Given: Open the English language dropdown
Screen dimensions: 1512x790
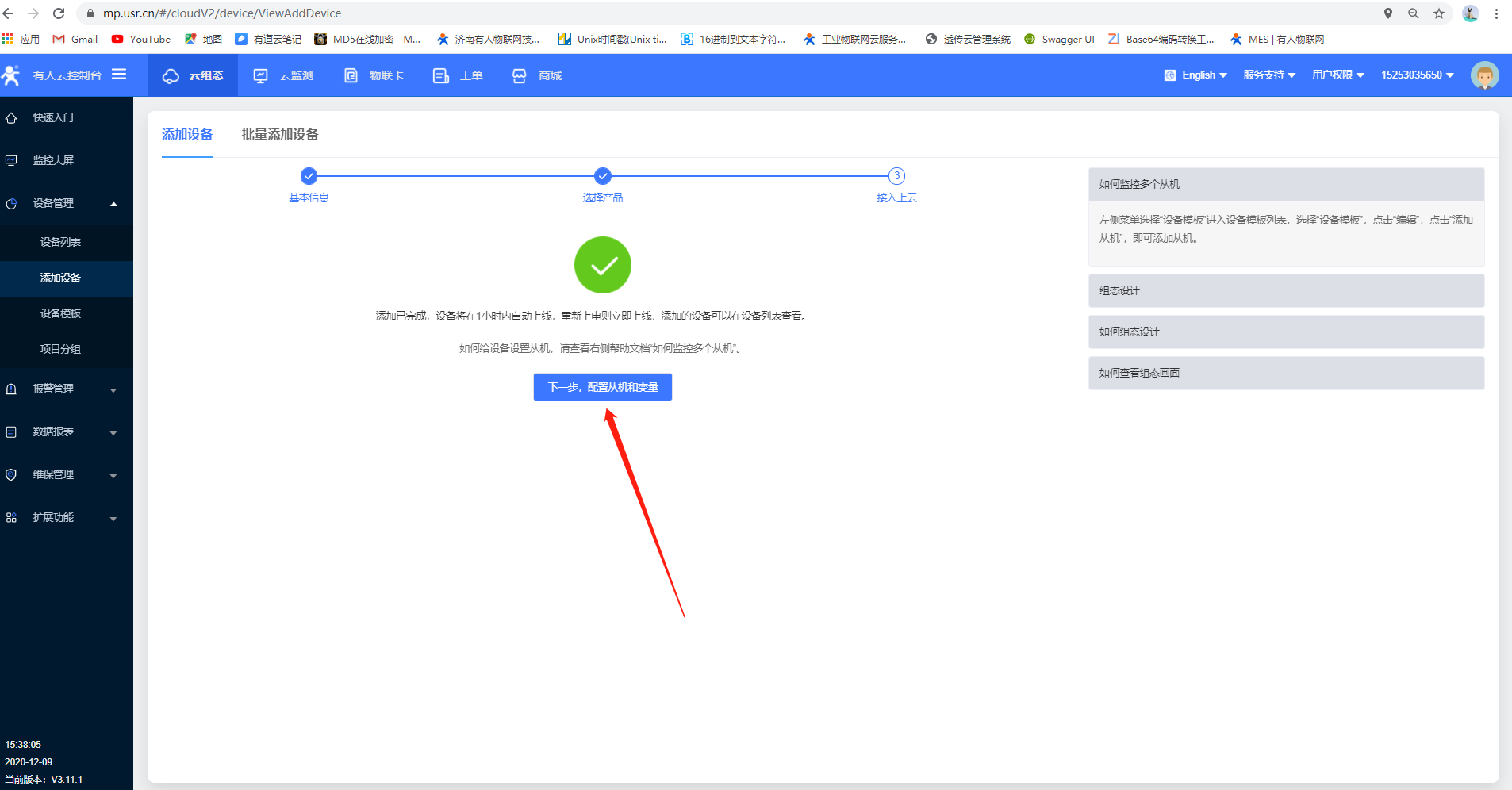Looking at the screenshot, I should [x=1195, y=75].
